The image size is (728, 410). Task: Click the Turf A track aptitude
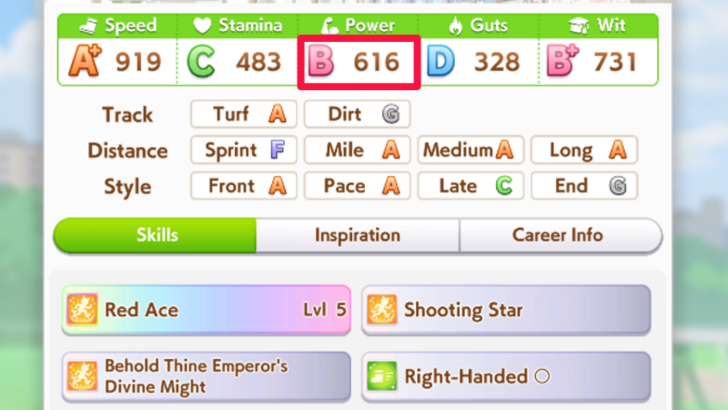click(x=244, y=114)
